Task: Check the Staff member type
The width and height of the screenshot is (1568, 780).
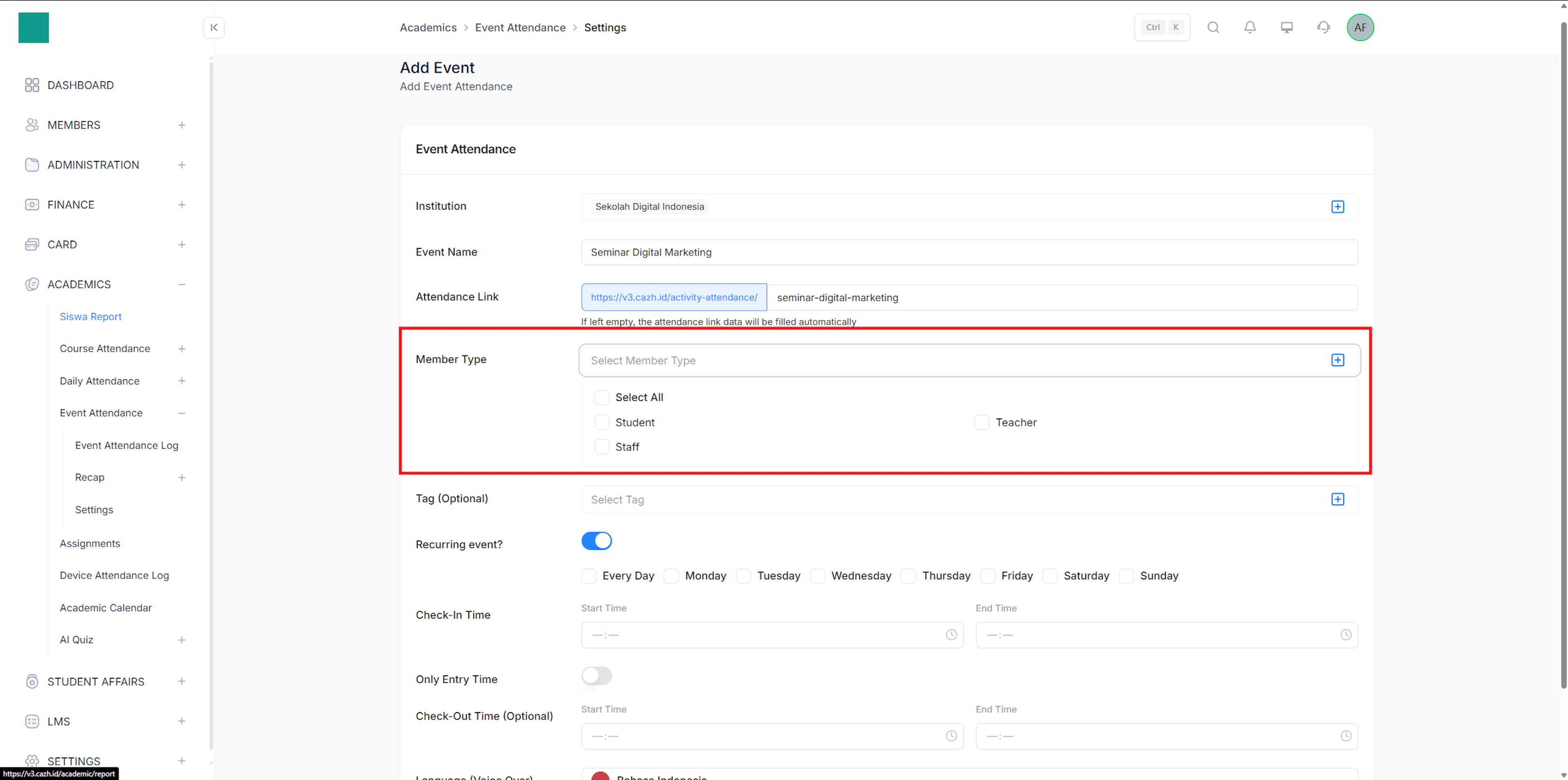Action: (601, 447)
